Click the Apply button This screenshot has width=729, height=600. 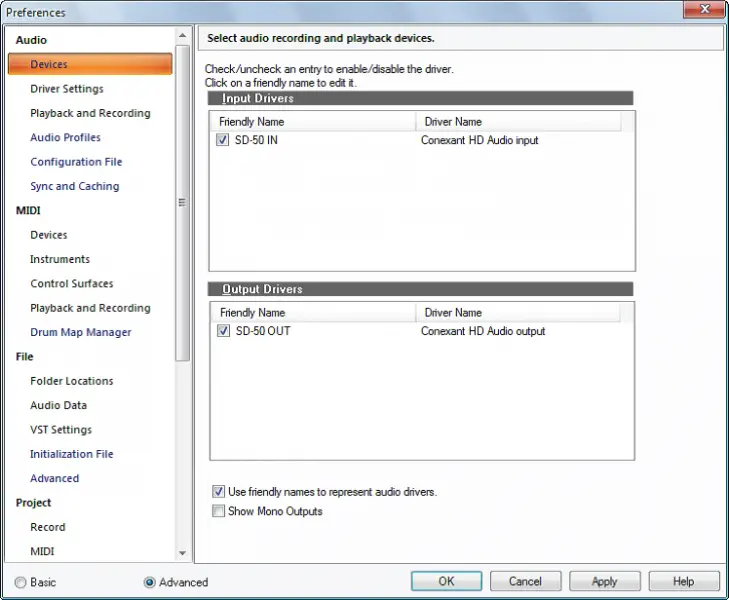coord(605,581)
